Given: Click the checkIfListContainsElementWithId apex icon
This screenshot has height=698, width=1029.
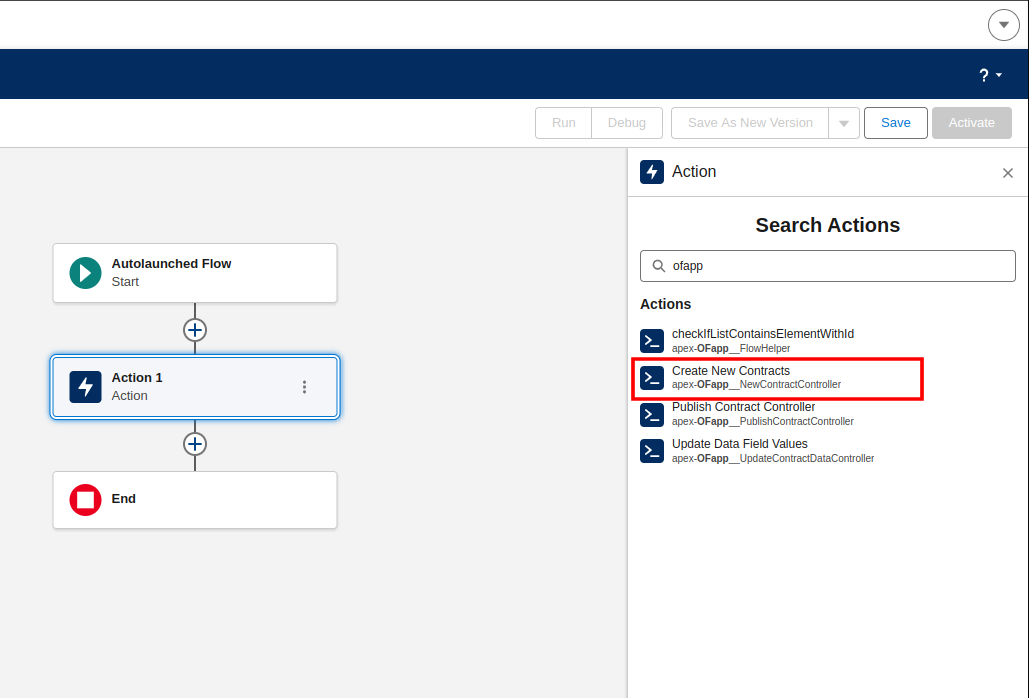Looking at the screenshot, I should pyautogui.click(x=652, y=341).
